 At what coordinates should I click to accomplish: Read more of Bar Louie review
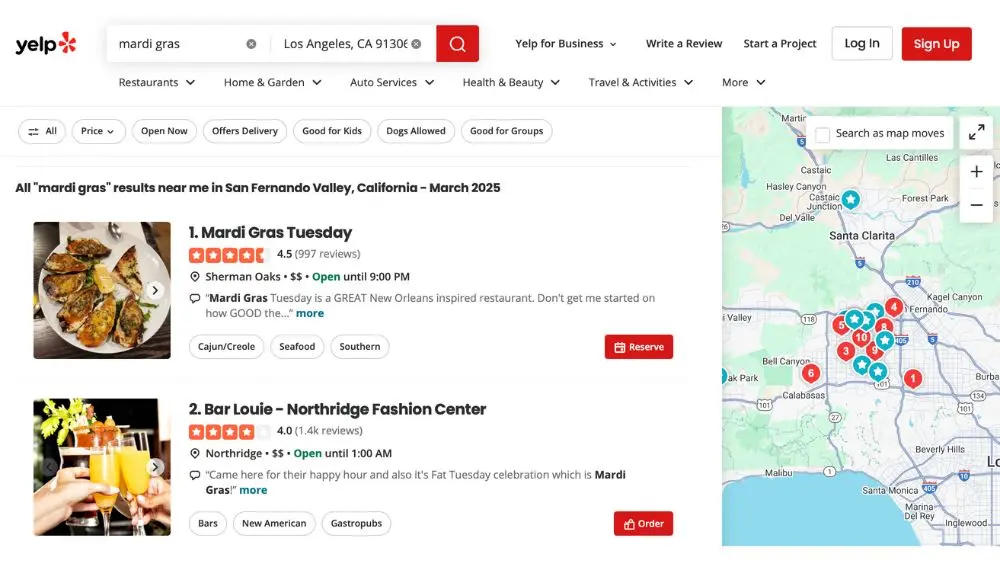[253, 490]
